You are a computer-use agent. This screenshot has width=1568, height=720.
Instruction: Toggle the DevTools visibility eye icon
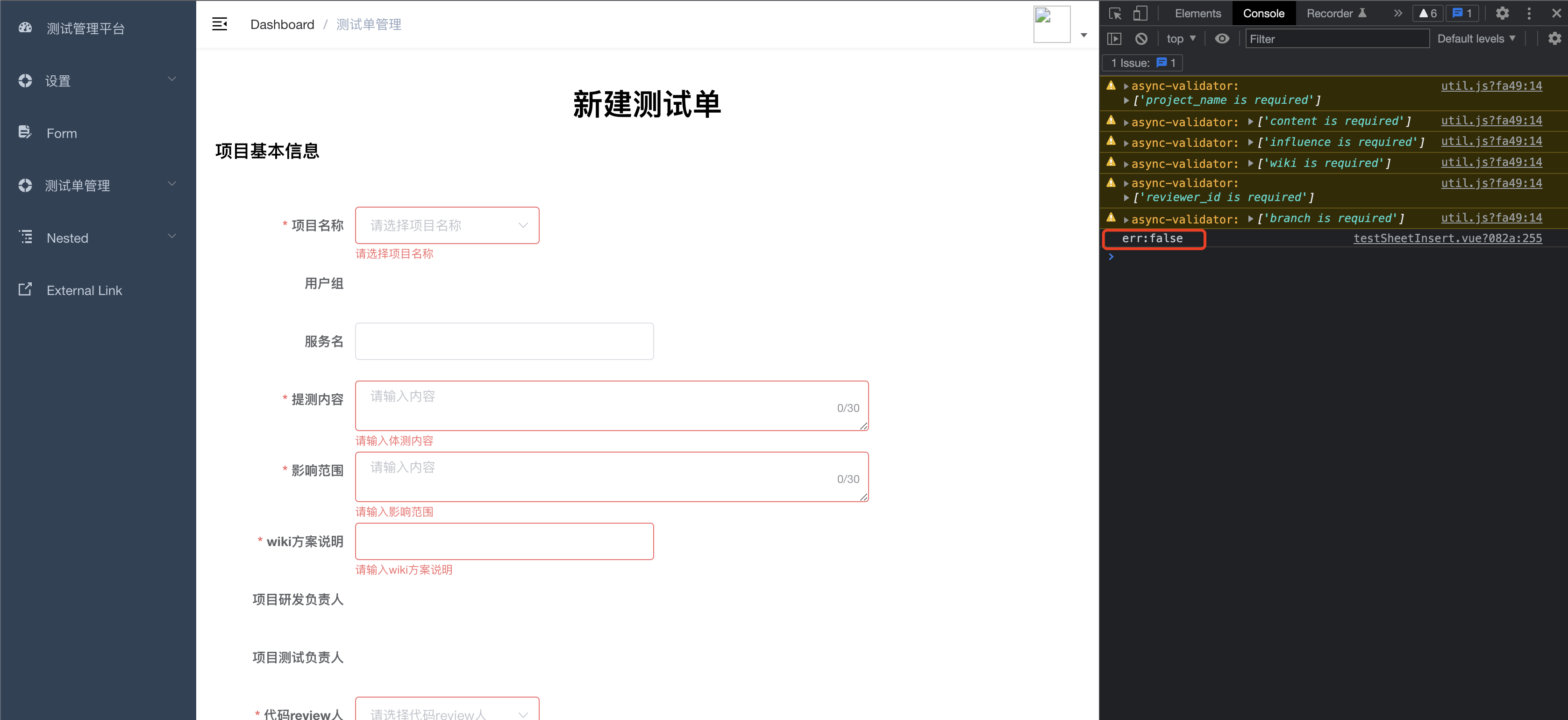click(1221, 40)
